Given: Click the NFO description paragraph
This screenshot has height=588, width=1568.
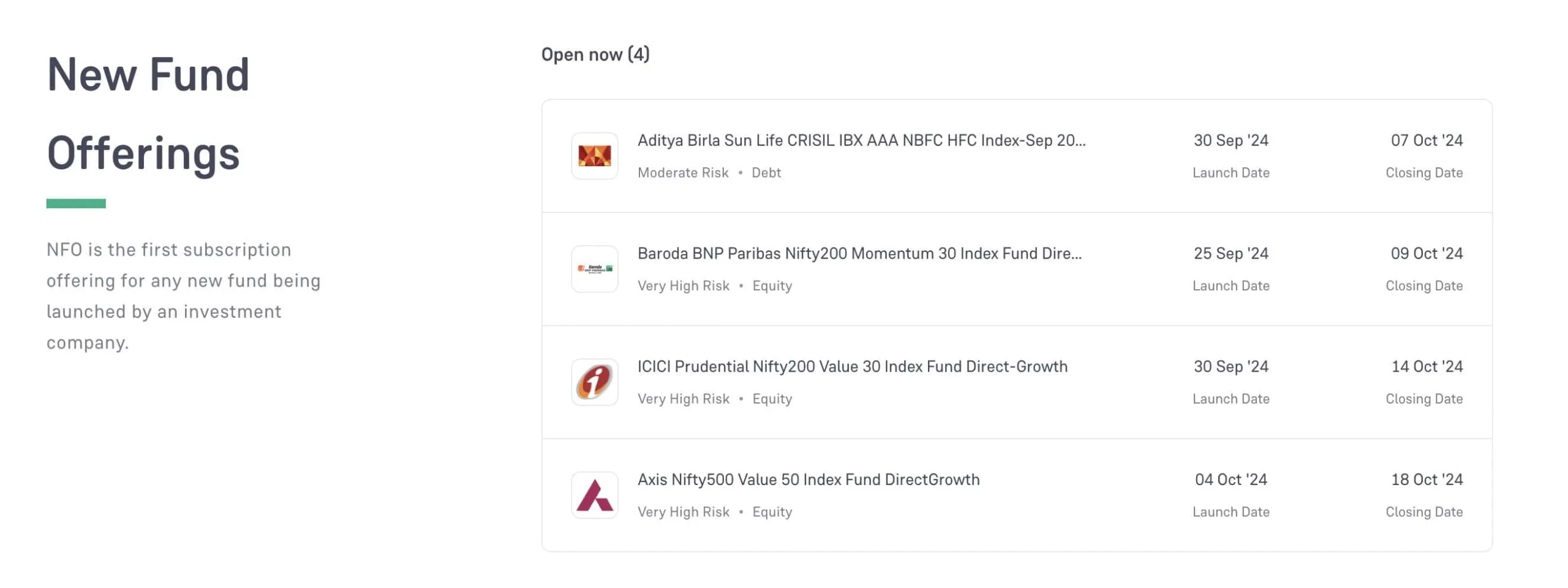Looking at the screenshot, I should [183, 296].
